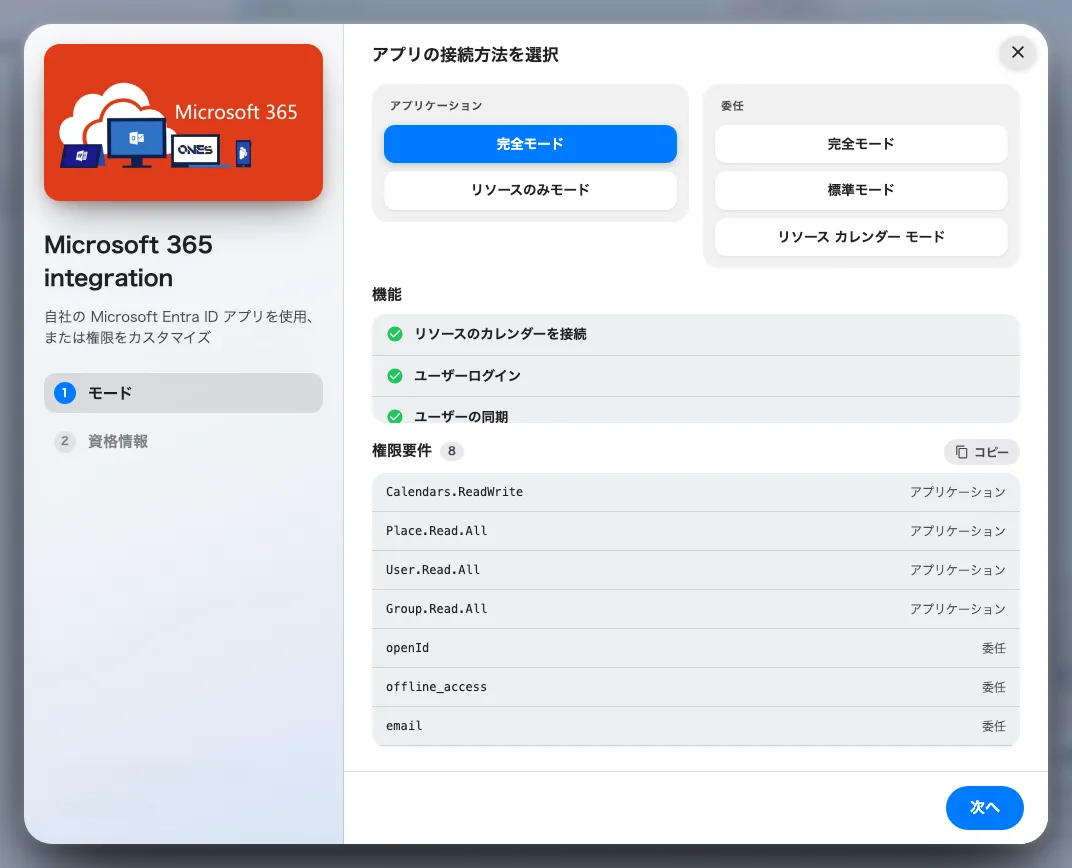Select the email permission row

click(695, 726)
